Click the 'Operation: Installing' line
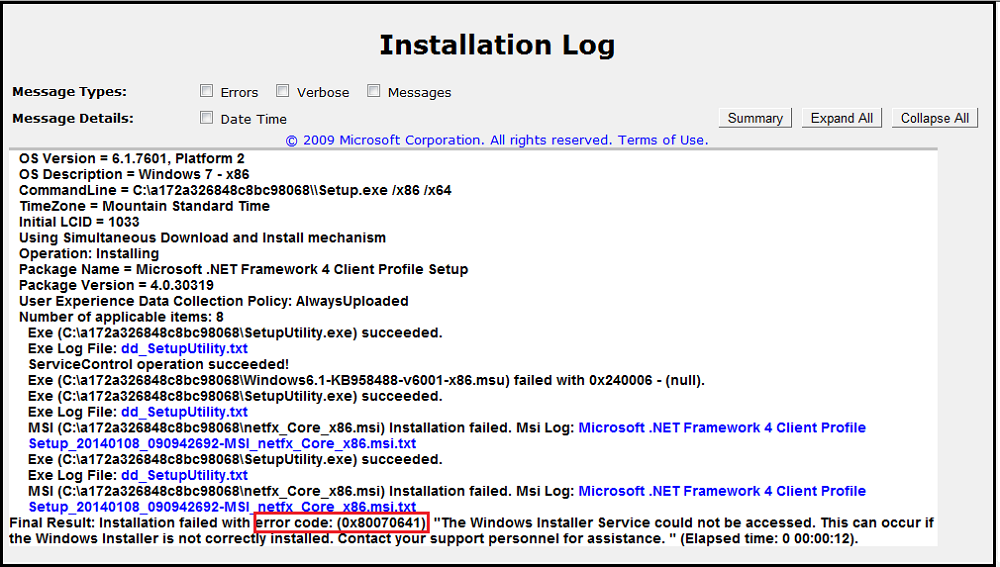This screenshot has height=567, width=1000. tap(89, 254)
